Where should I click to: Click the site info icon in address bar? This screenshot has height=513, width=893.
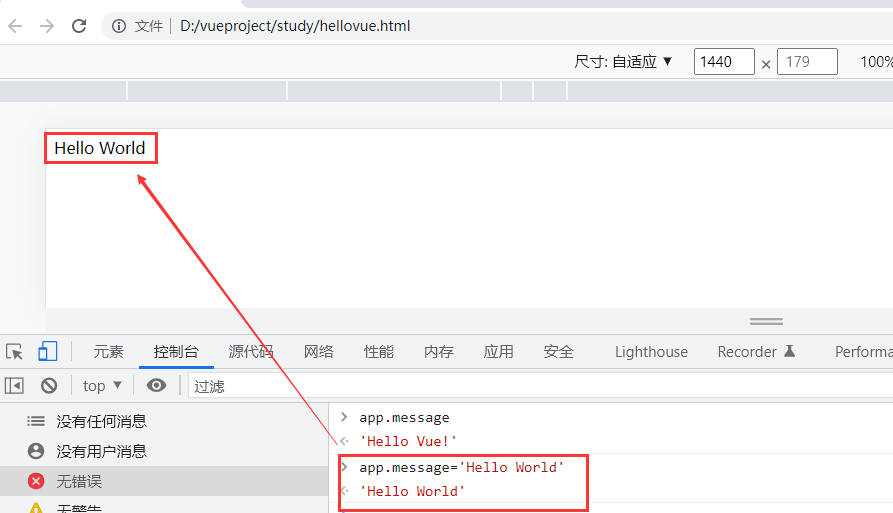pos(118,26)
